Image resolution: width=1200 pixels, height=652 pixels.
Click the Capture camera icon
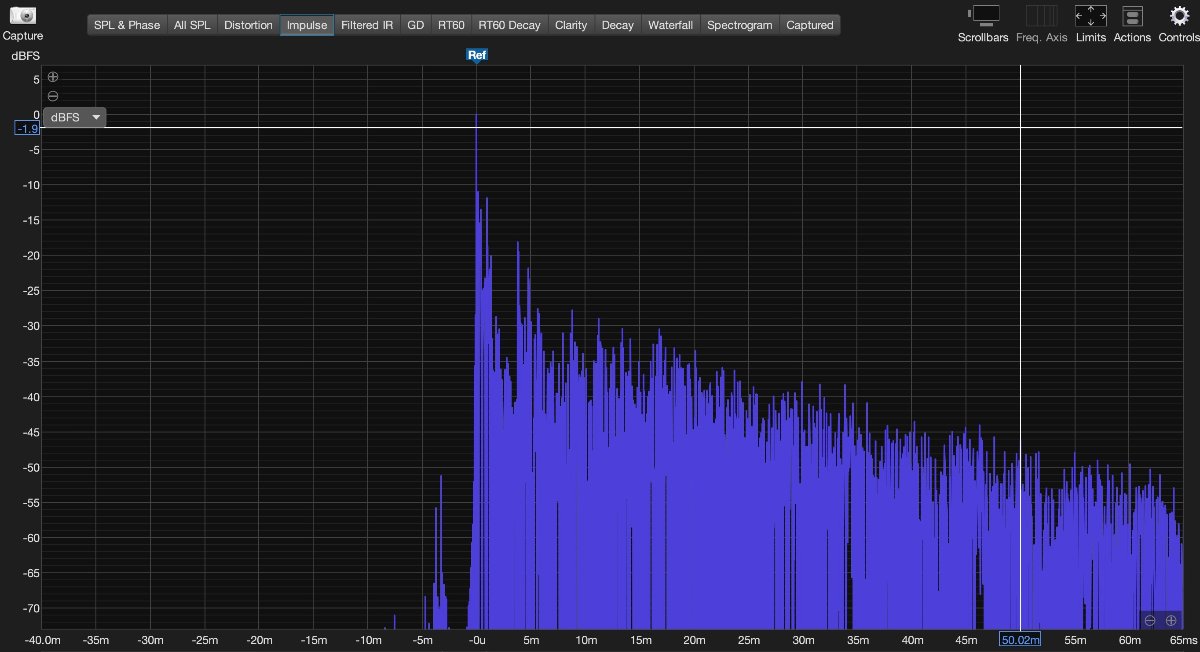(x=22, y=16)
